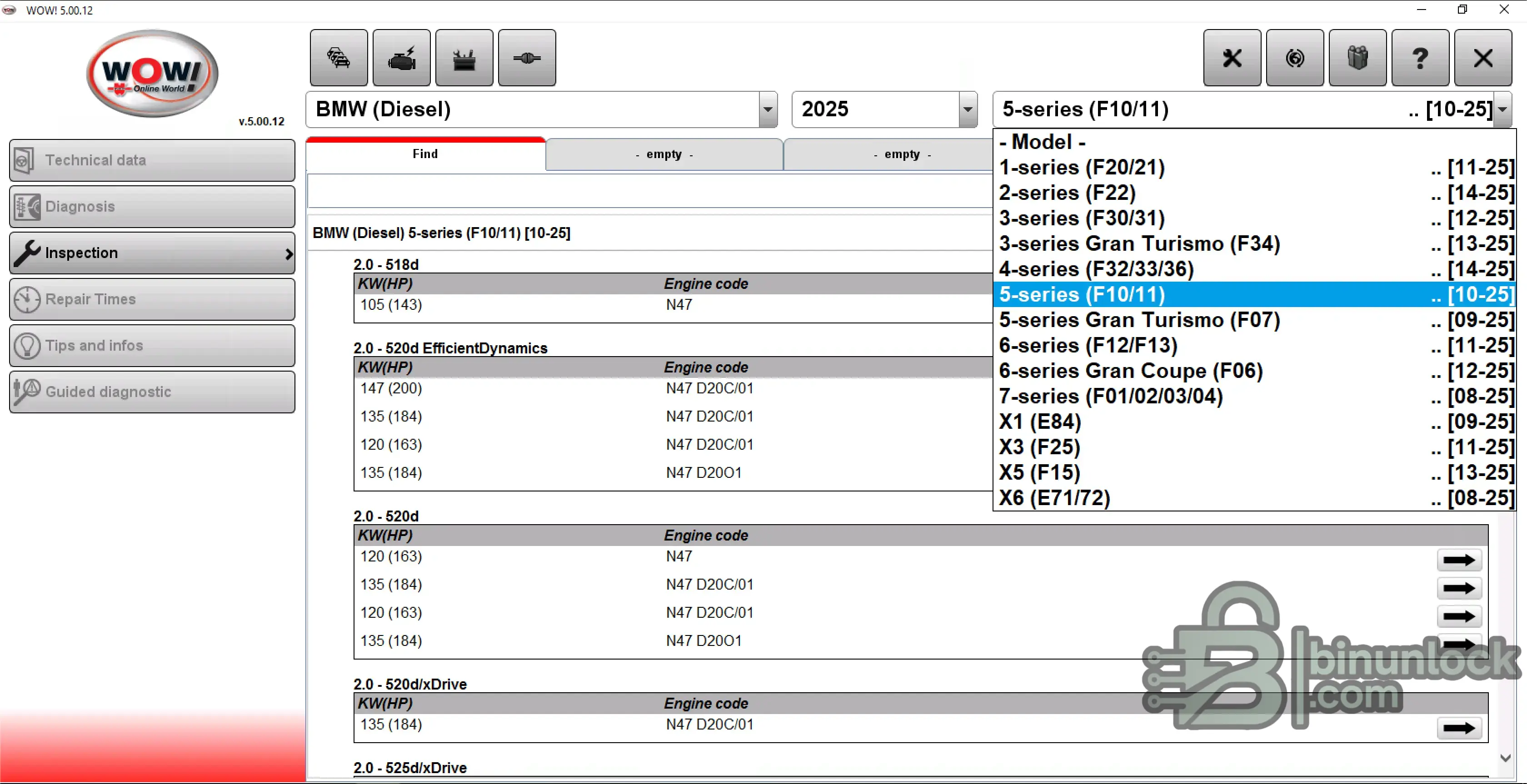Click the v.5.00.12 version label
Screen dimensions: 1527x784
261,121
